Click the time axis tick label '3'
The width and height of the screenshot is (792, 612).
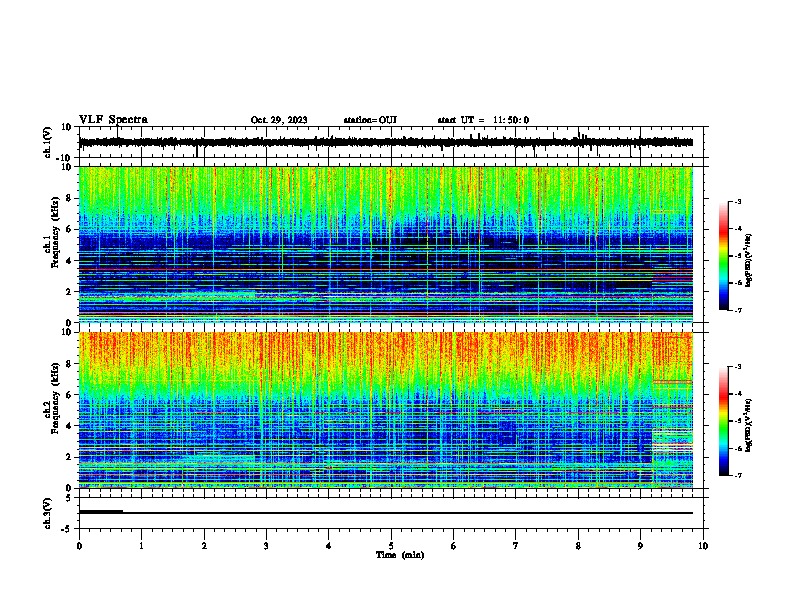pyautogui.click(x=266, y=546)
